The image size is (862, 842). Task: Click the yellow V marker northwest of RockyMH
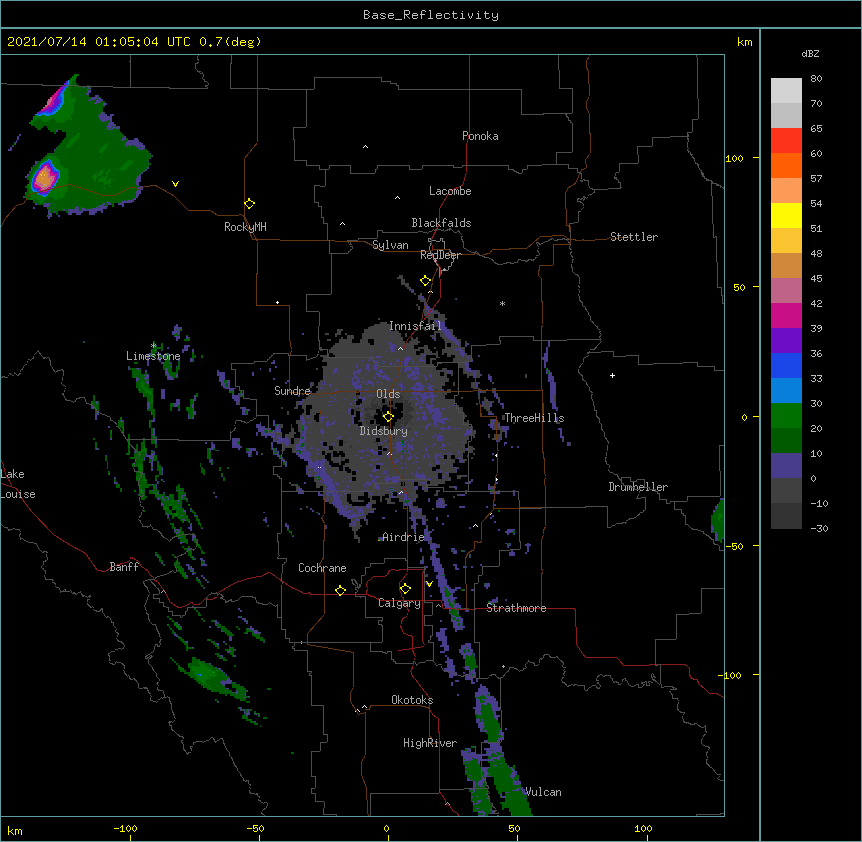[175, 184]
